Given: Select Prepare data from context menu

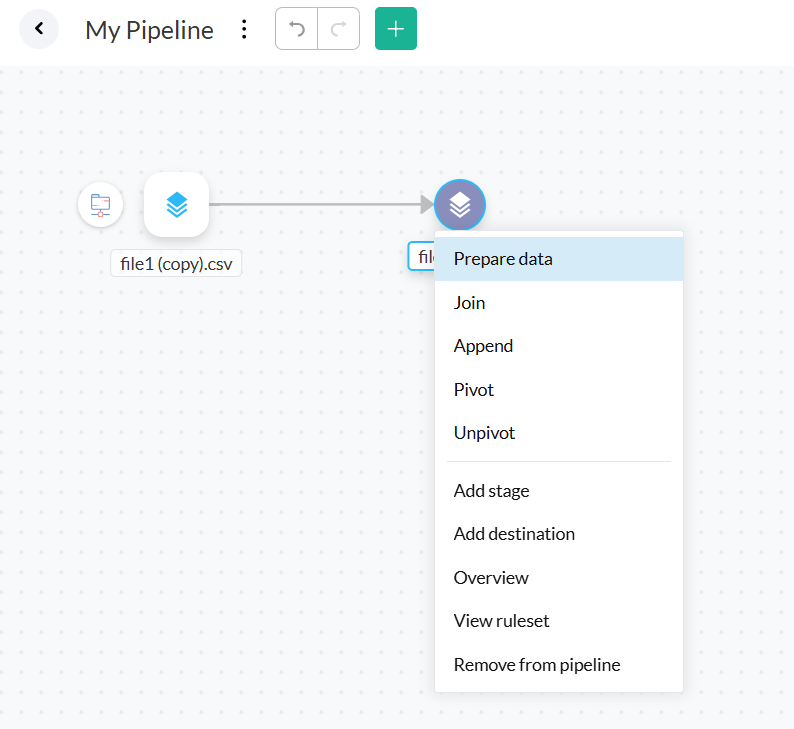Looking at the screenshot, I should pyautogui.click(x=503, y=259).
